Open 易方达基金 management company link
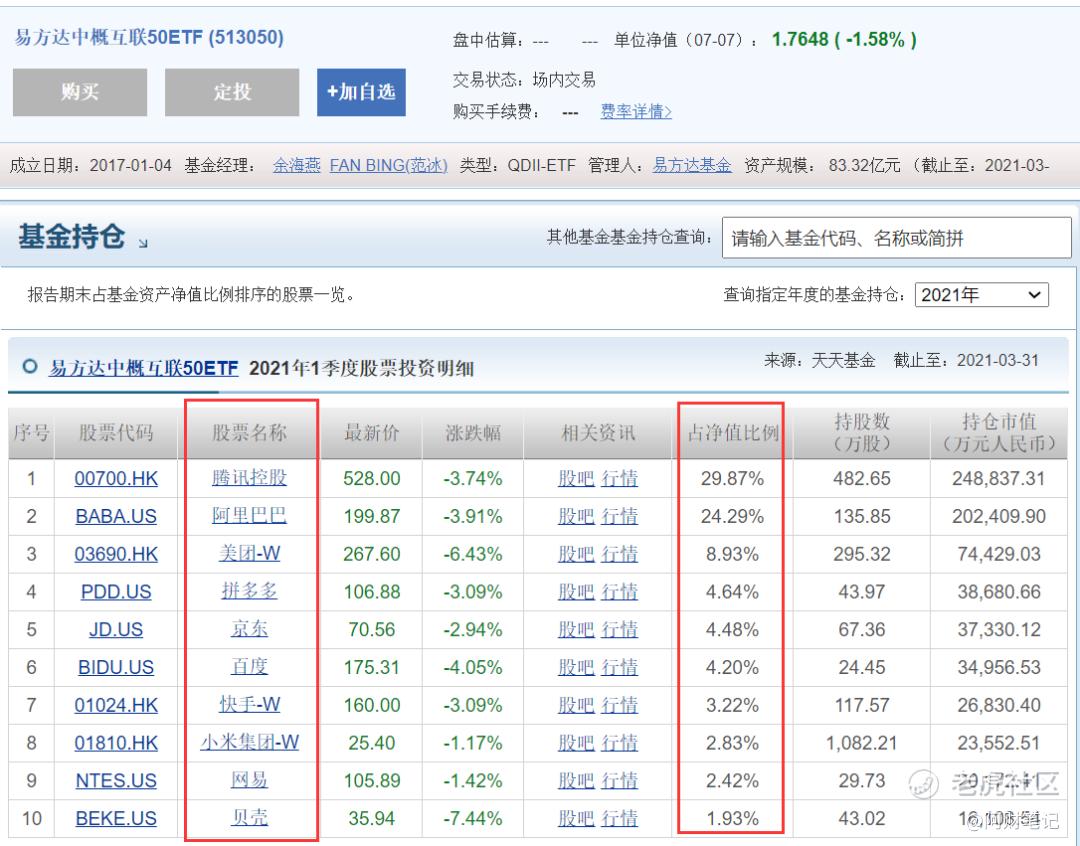The height and width of the screenshot is (846, 1080). pyautogui.click(x=692, y=165)
